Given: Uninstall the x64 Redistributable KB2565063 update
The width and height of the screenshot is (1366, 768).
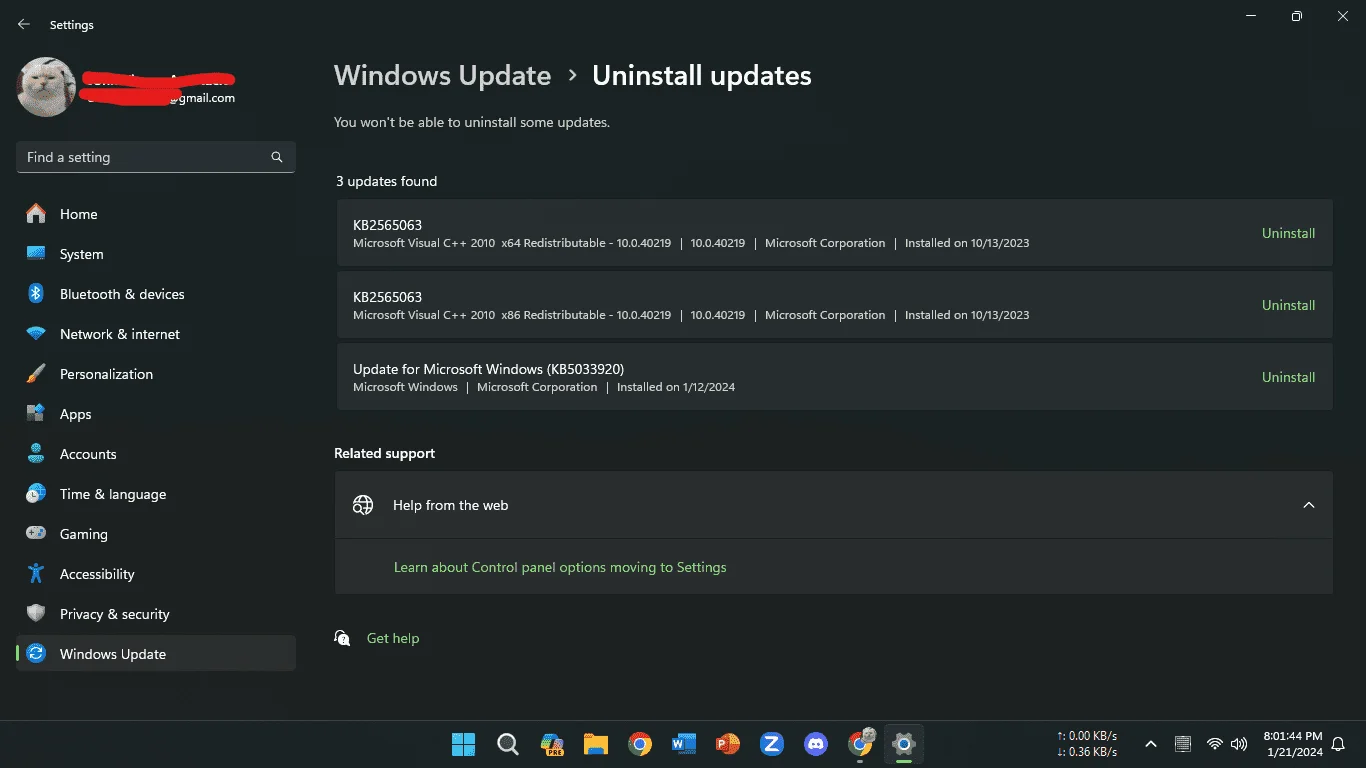Looking at the screenshot, I should pyautogui.click(x=1288, y=233).
